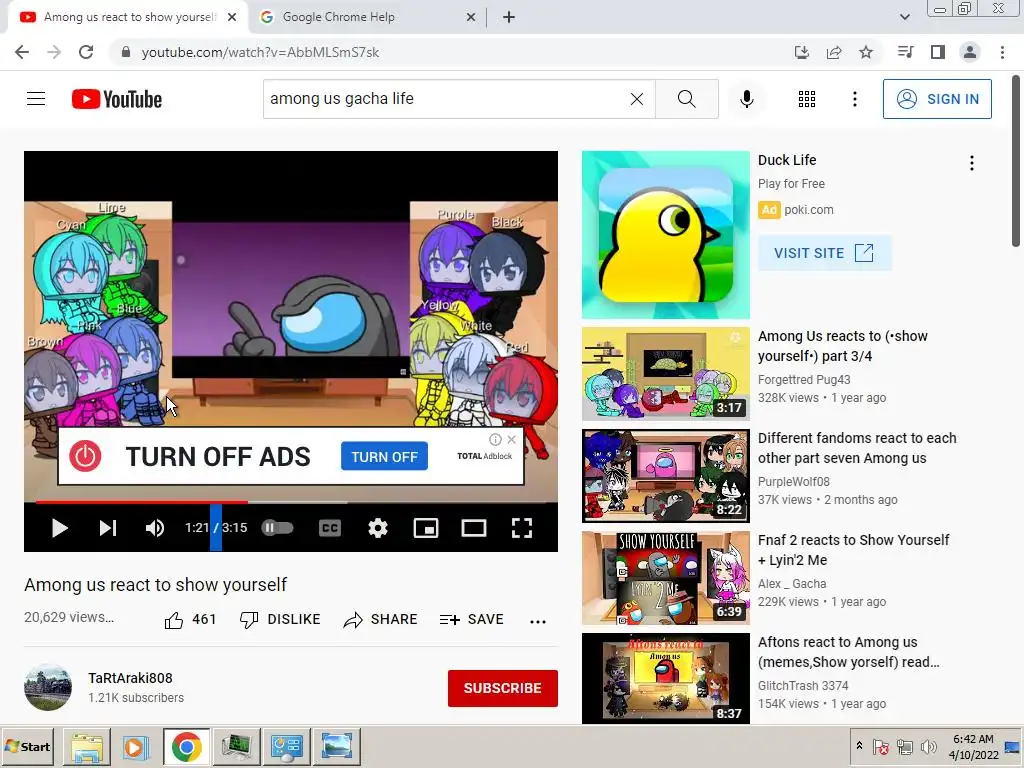Screen dimensions: 1024x768
Task: Open more actions ellipsis below video
Action: tap(537, 621)
